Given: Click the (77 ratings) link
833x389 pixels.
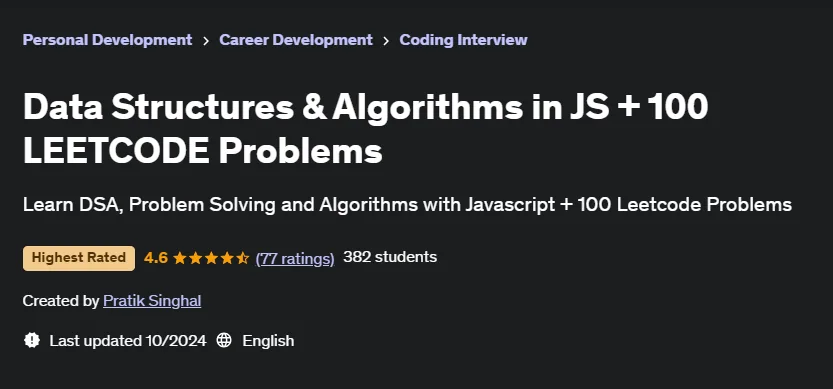Looking at the screenshot, I should tap(295, 258).
